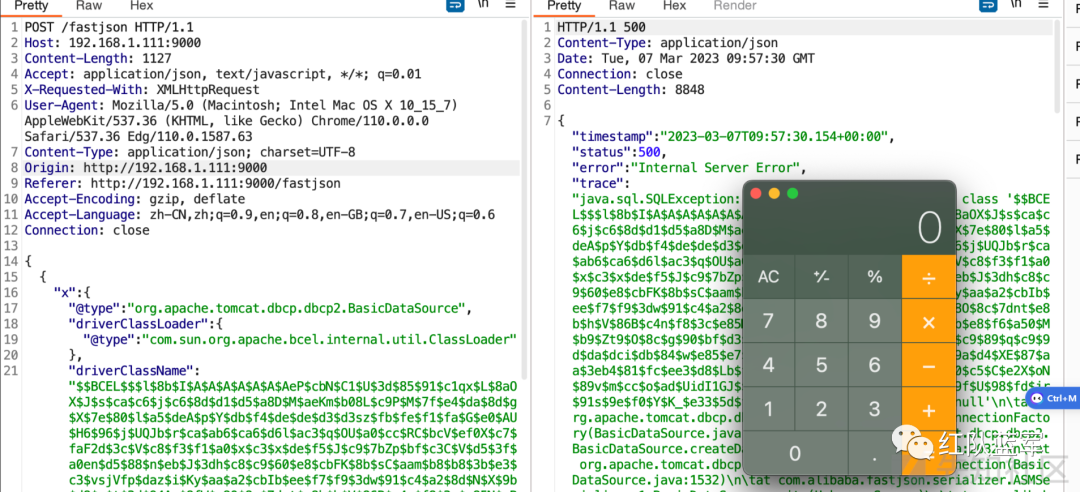This screenshot has width=1080, height=492.
Task: Click the response panel vertical scrollbar
Action: pyautogui.click(x=1058, y=65)
